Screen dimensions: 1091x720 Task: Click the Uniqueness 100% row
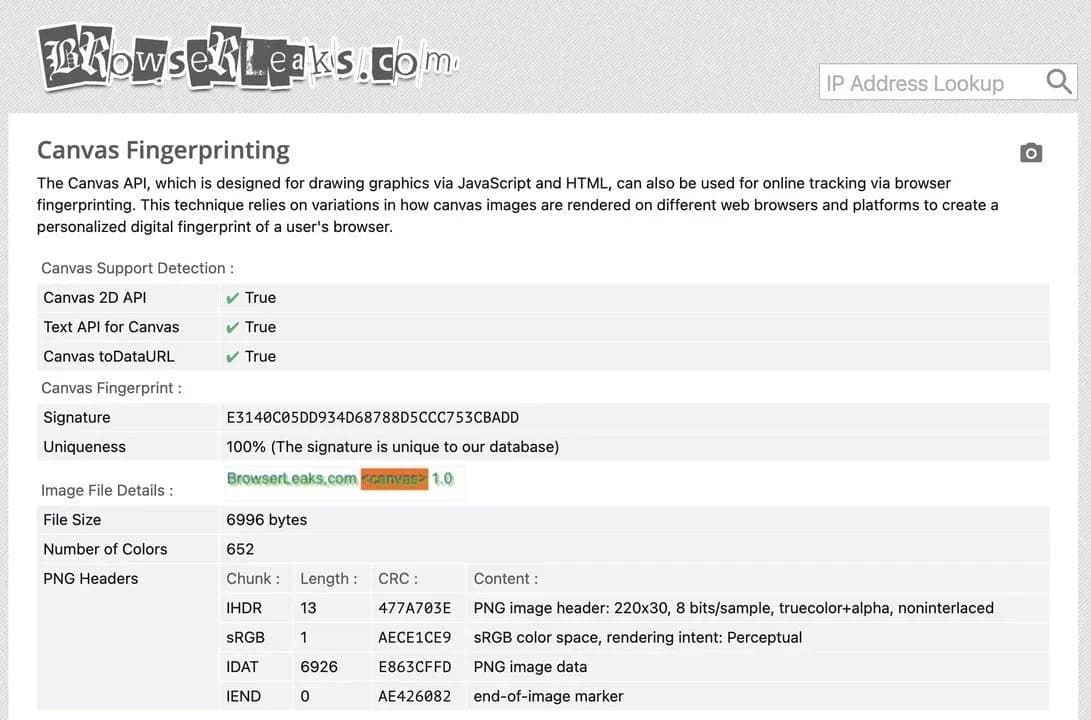(390, 446)
